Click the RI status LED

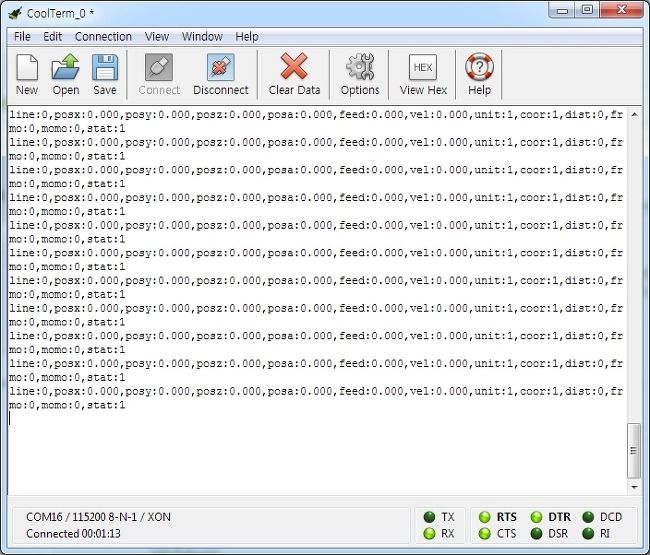588,533
